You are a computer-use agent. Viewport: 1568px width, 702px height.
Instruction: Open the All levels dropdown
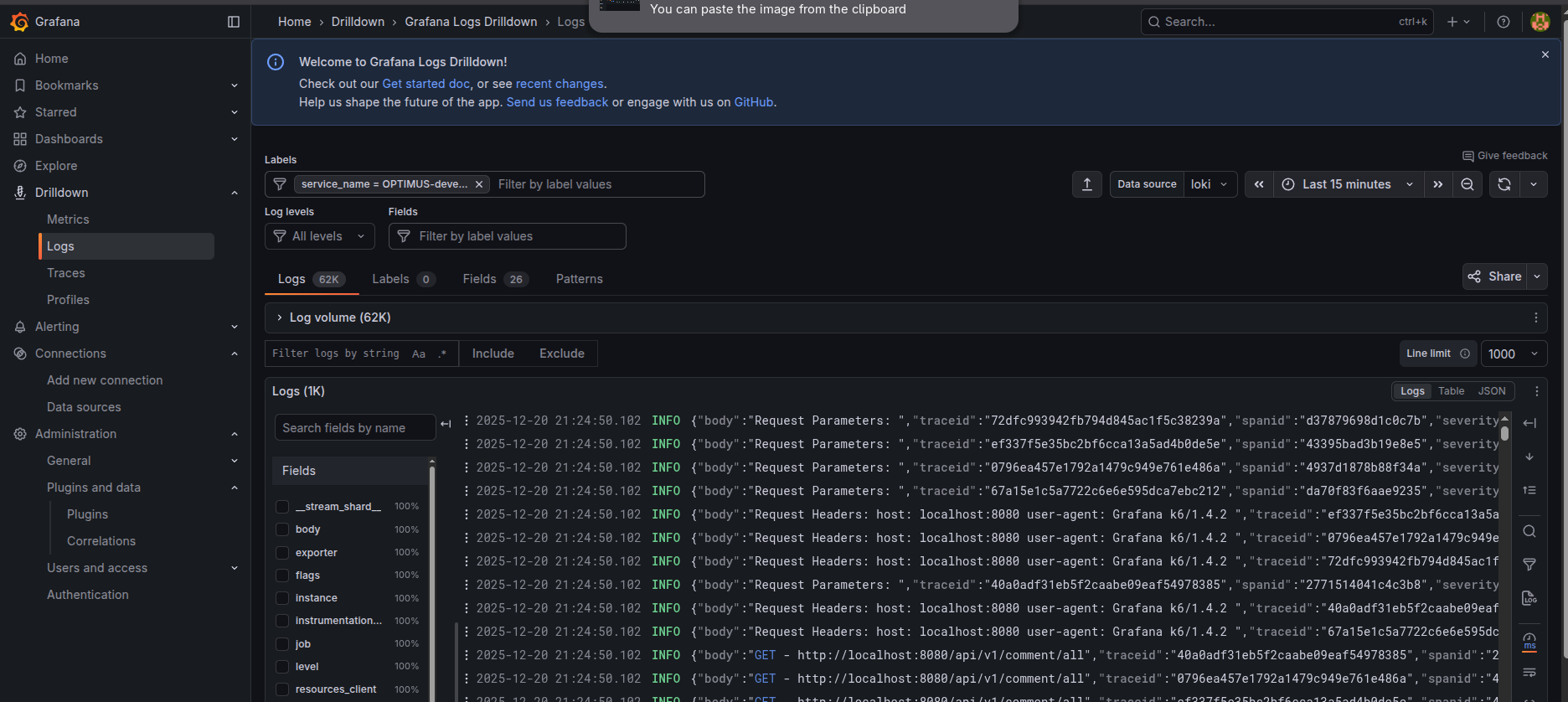coord(319,236)
